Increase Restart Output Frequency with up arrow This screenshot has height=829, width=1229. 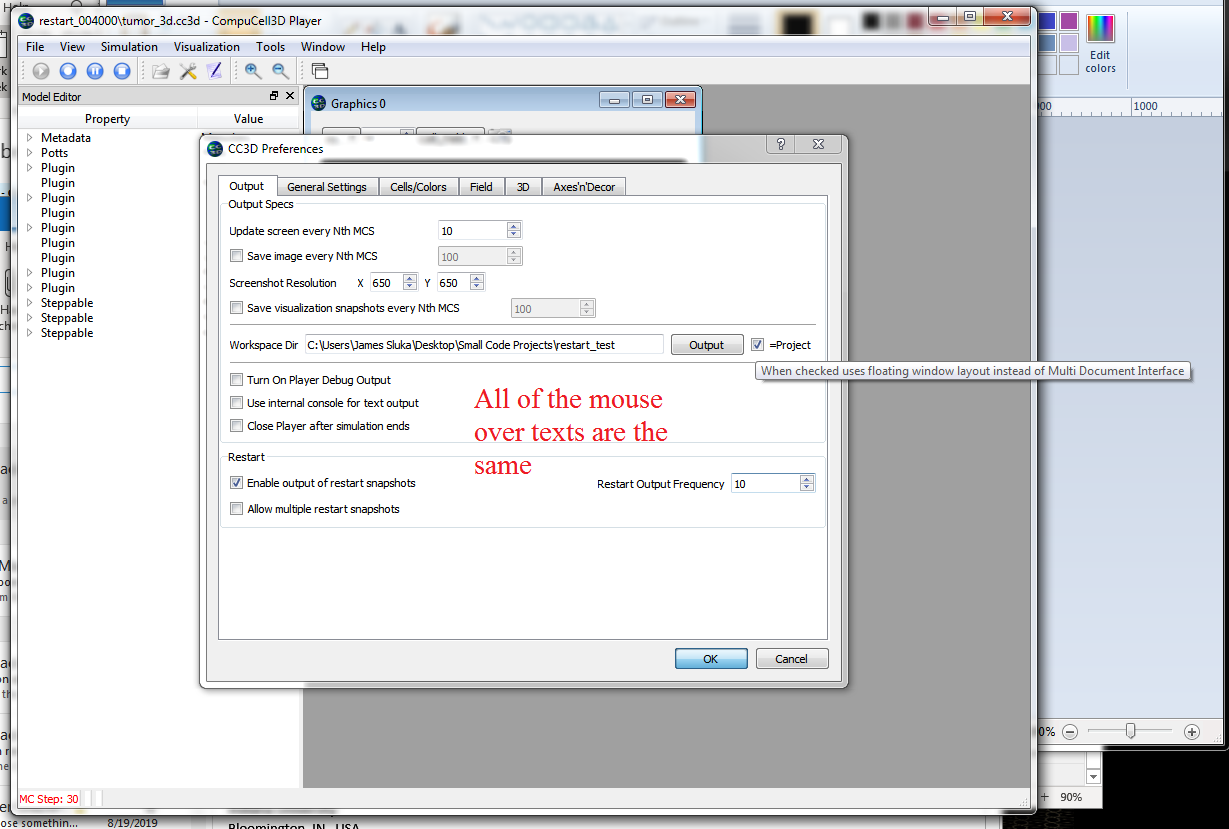pos(806,478)
